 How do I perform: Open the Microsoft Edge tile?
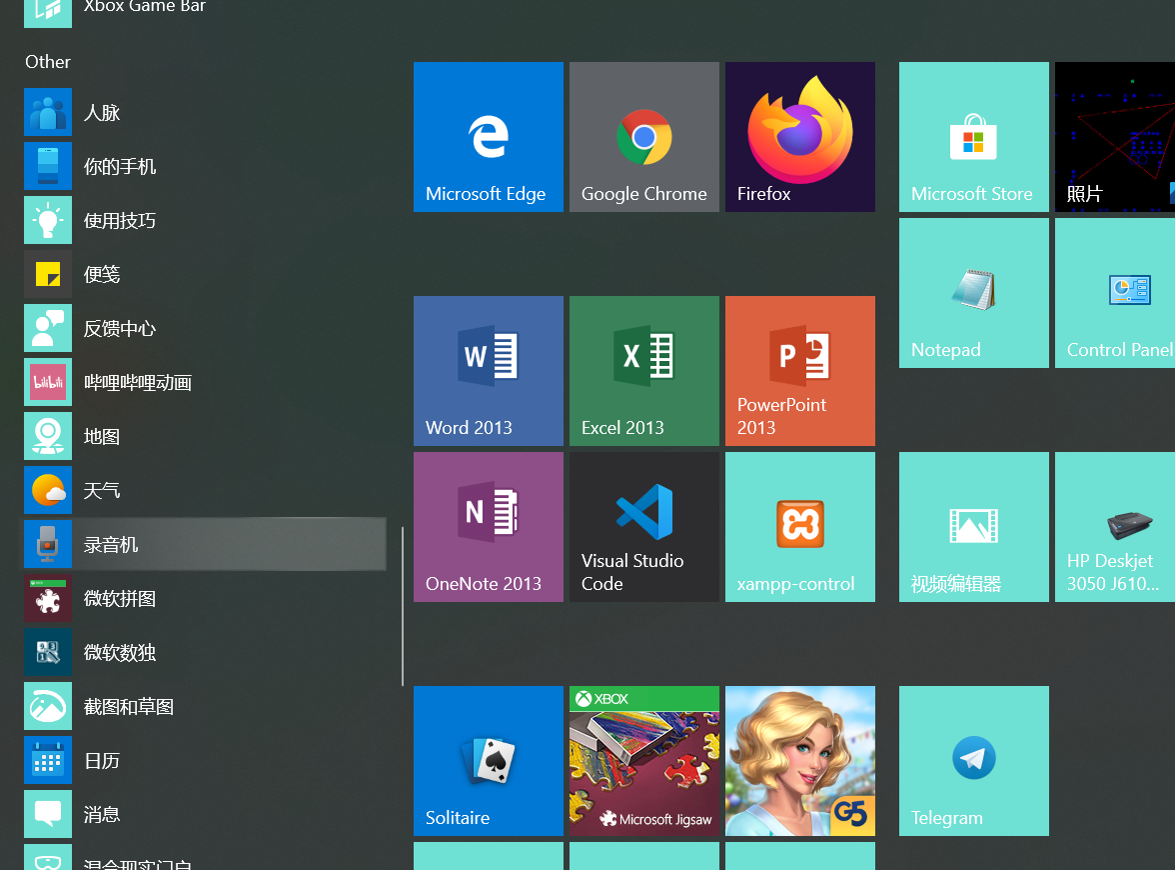click(488, 137)
